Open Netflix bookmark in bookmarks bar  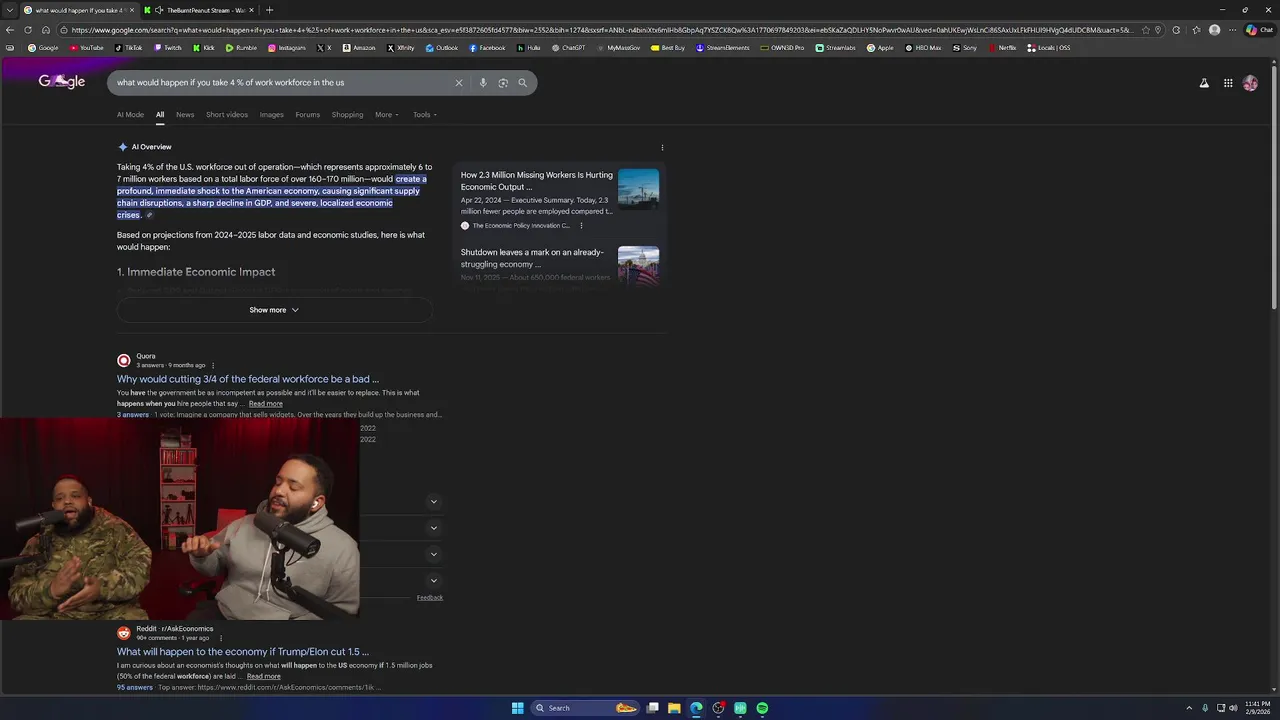point(1002,48)
